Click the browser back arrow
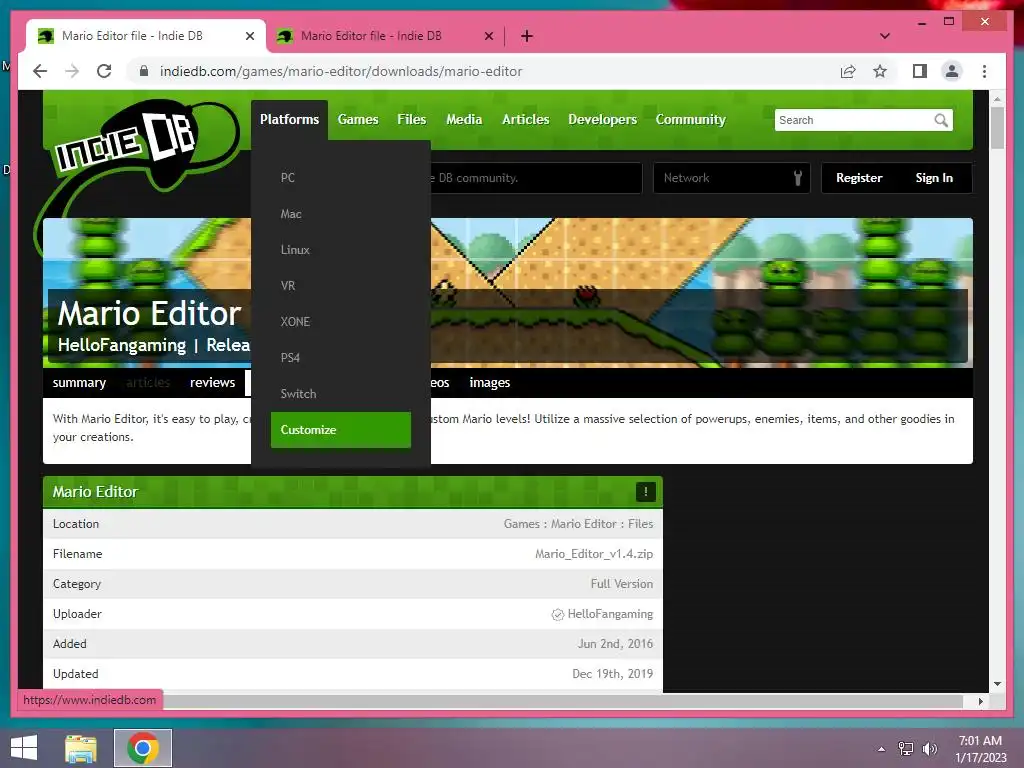Image resolution: width=1024 pixels, height=768 pixels. [x=40, y=71]
